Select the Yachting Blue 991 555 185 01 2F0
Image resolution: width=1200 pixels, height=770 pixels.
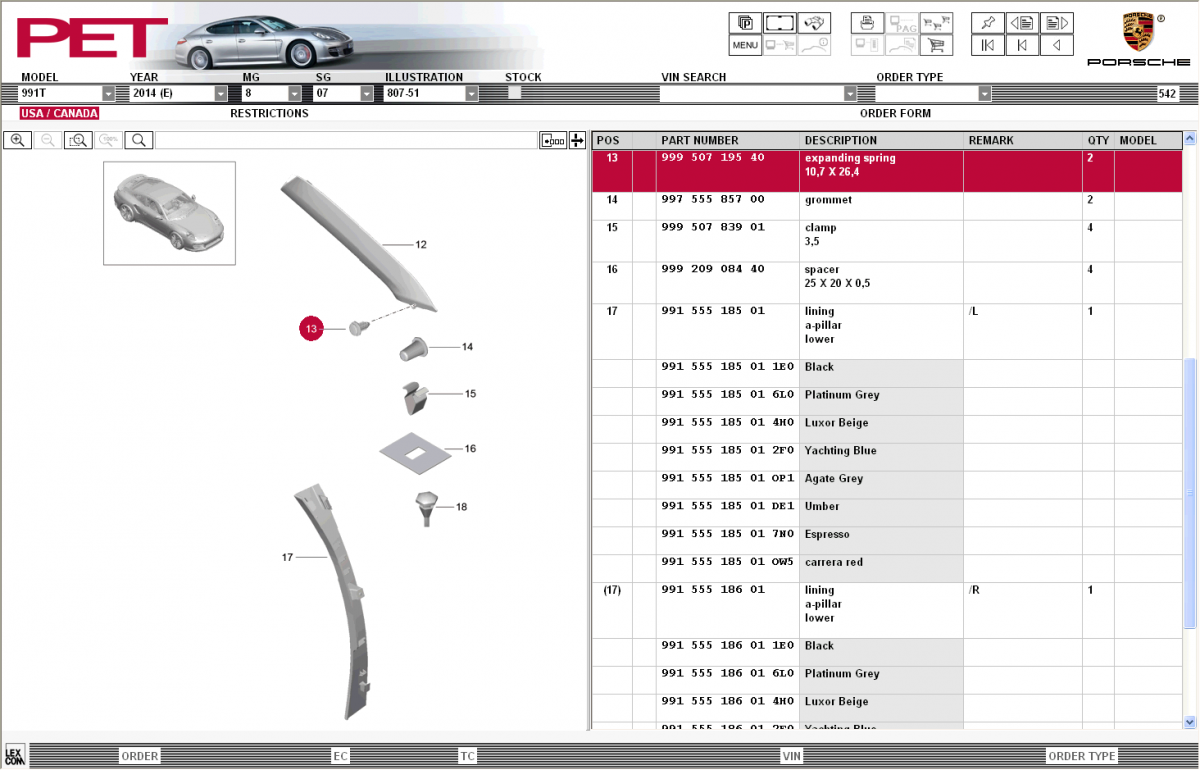point(888,458)
